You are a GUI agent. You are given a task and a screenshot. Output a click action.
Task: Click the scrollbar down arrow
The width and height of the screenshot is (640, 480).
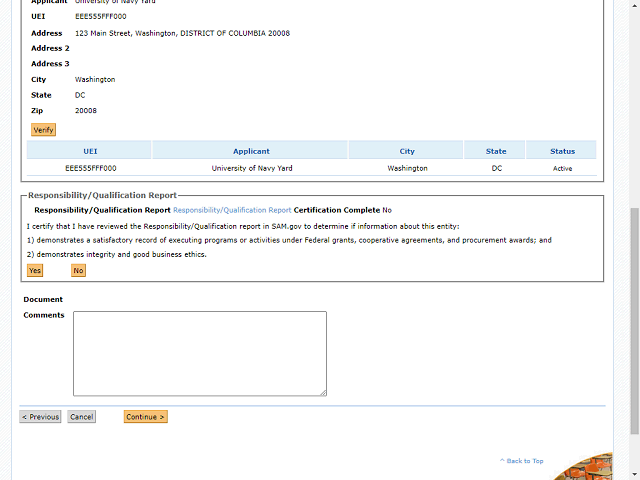click(x=634, y=474)
